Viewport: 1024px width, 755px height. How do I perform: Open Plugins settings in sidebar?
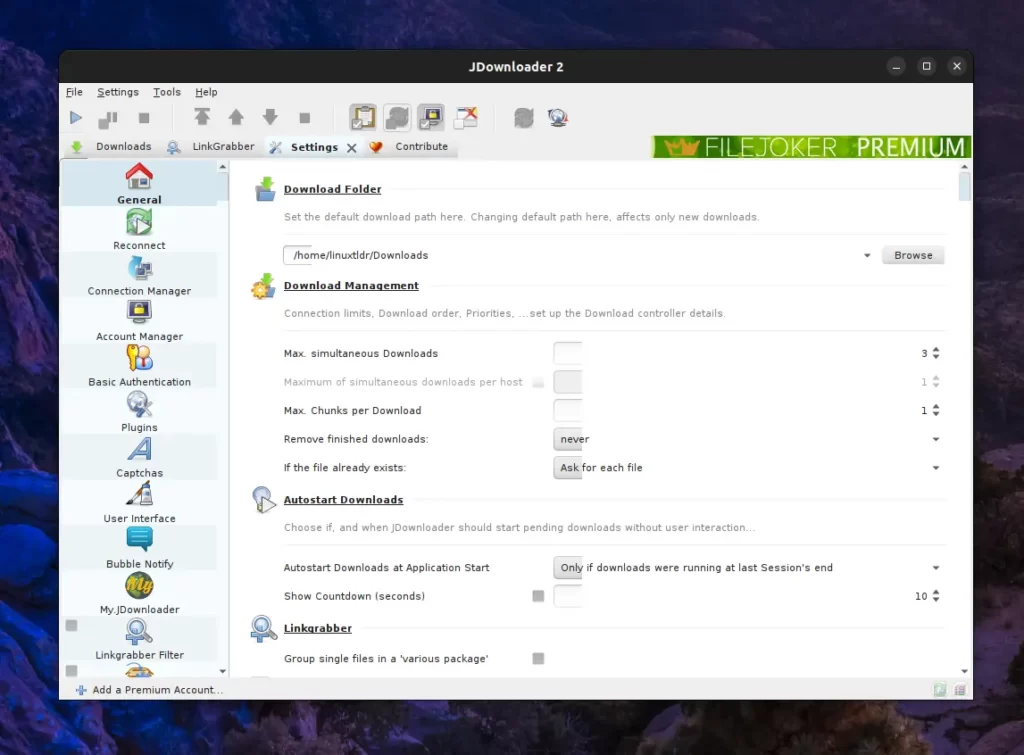click(139, 411)
